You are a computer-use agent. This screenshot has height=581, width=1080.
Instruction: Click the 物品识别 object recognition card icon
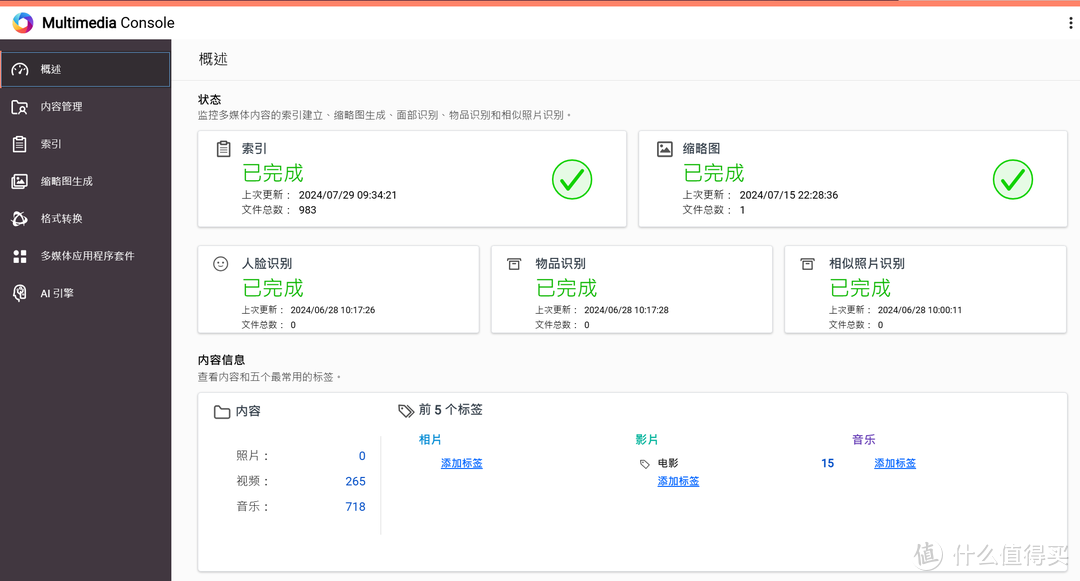[x=513, y=263]
